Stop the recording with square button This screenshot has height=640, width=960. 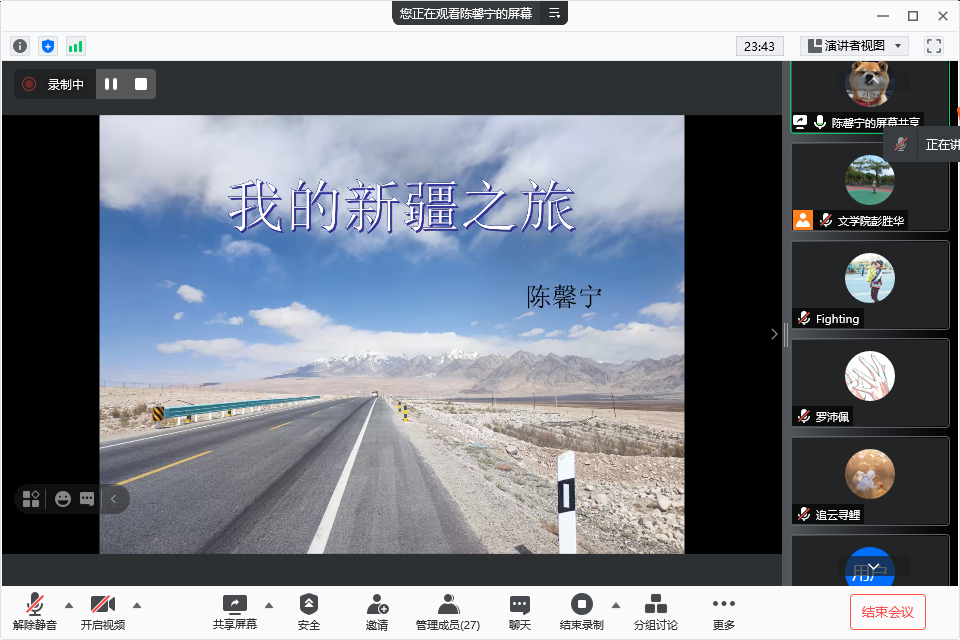(141, 85)
